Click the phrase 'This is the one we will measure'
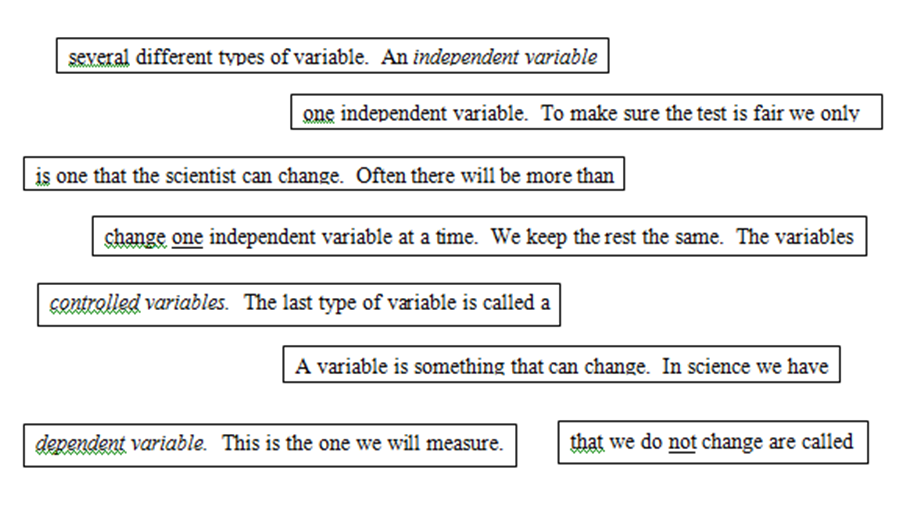 click(x=363, y=443)
